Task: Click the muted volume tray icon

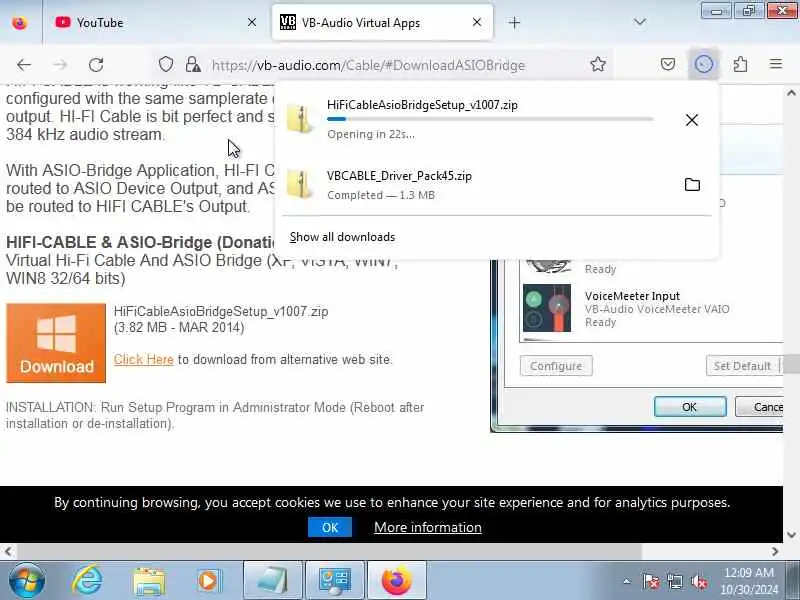Action: pyautogui.click(x=699, y=582)
